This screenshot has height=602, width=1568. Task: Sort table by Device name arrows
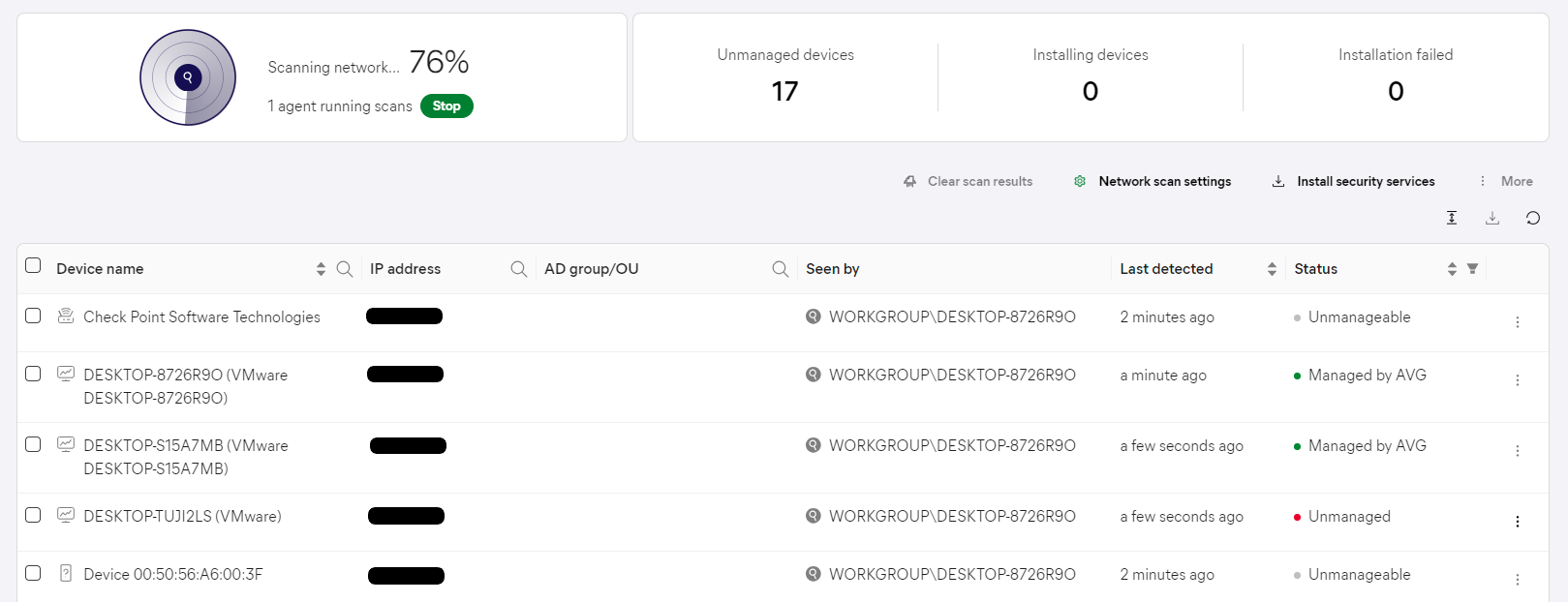(321, 269)
